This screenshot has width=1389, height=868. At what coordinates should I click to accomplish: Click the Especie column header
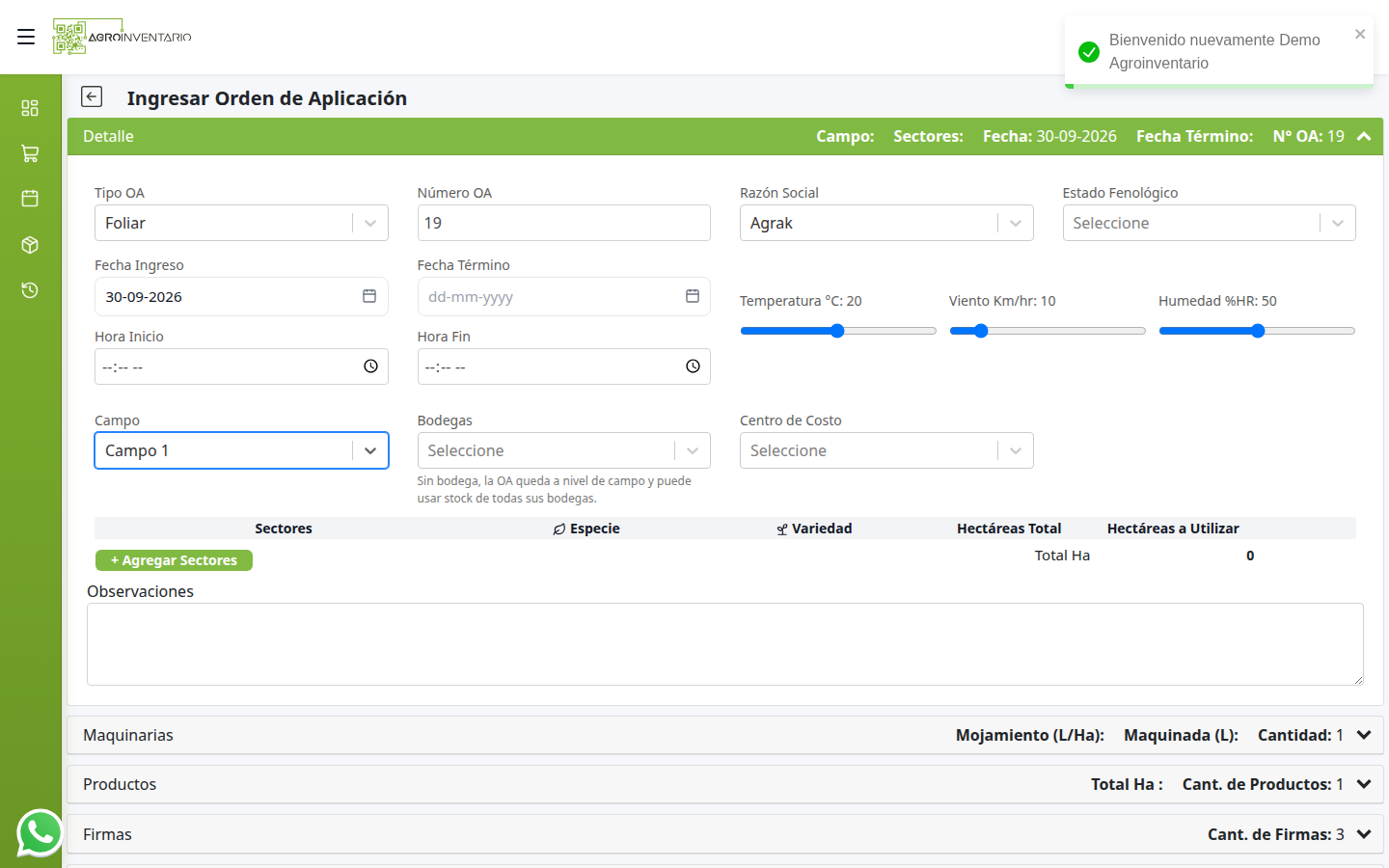[586, 529]
